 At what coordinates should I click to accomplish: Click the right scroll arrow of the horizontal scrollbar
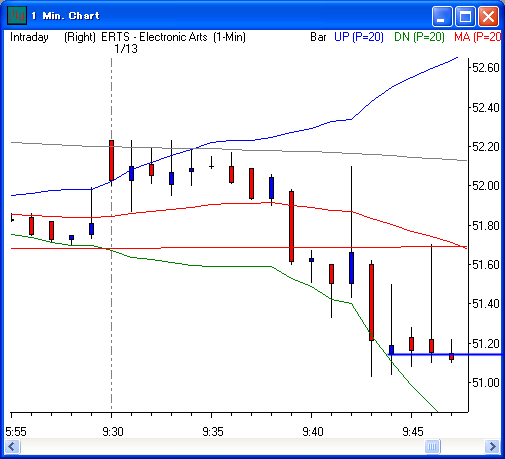492,446
